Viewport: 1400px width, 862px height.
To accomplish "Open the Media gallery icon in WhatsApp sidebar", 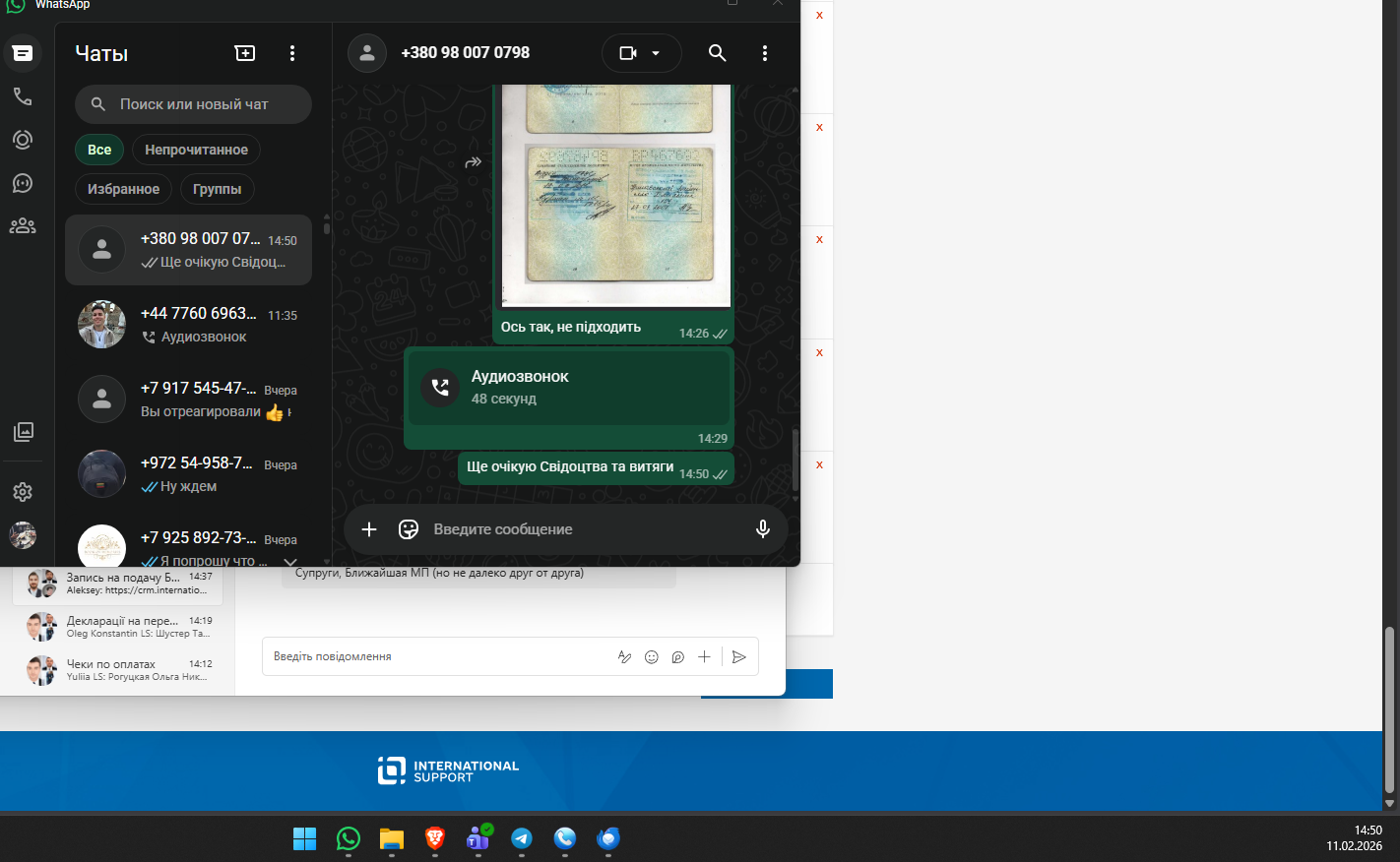I will (x=23, y=431).
